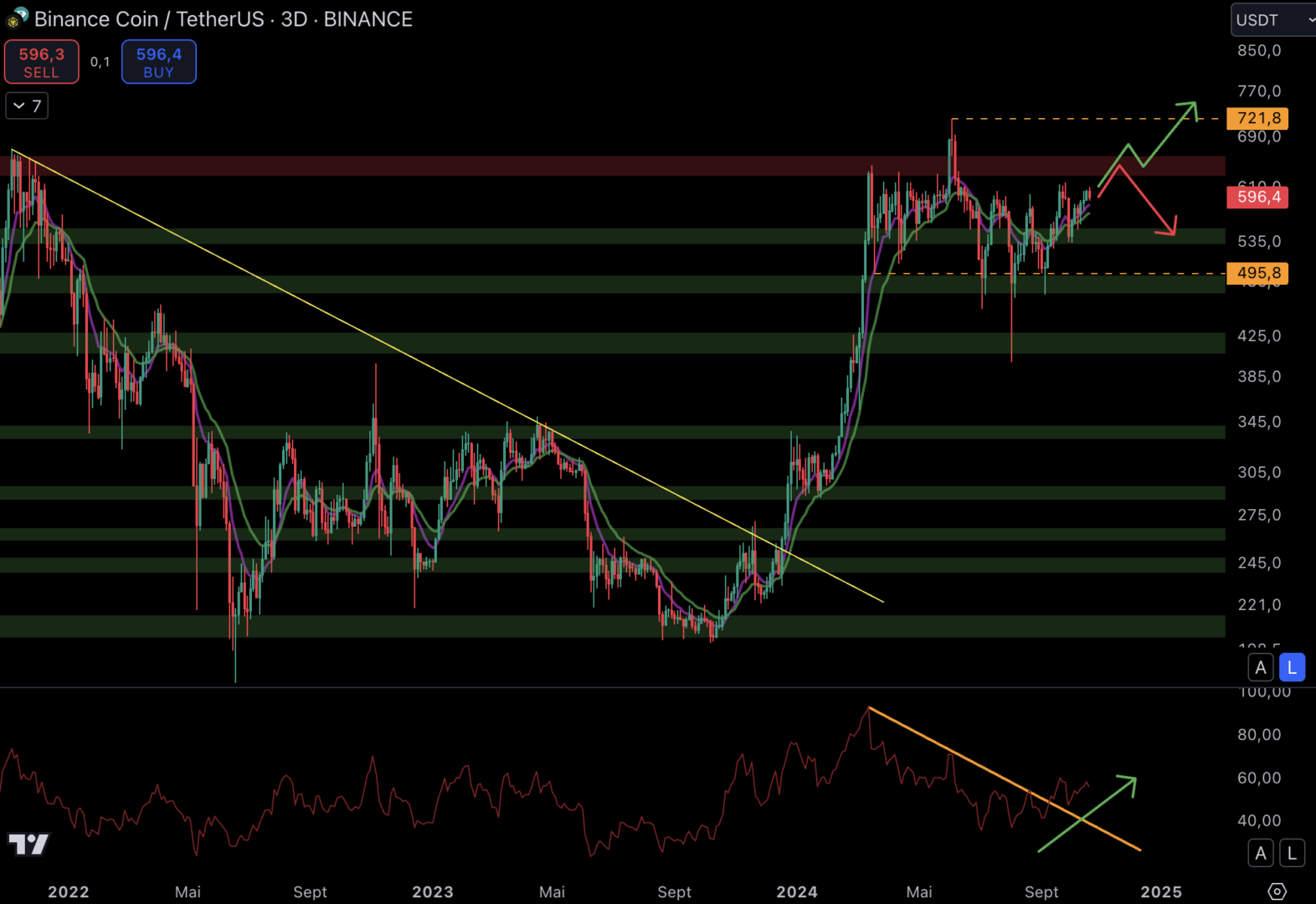Open the TradingView logo

point(28,844)
